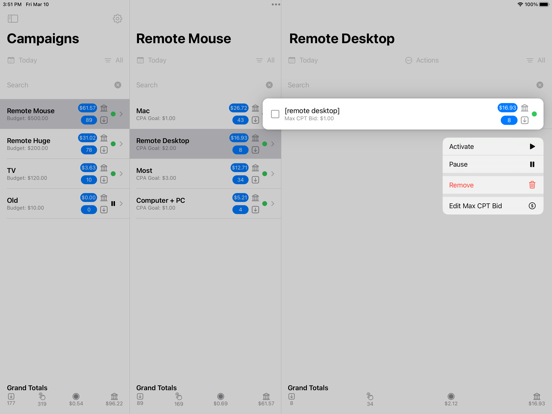Click the All filter in the Remote Mouse column
552x414 pixels.
click(x=265, y=60)
